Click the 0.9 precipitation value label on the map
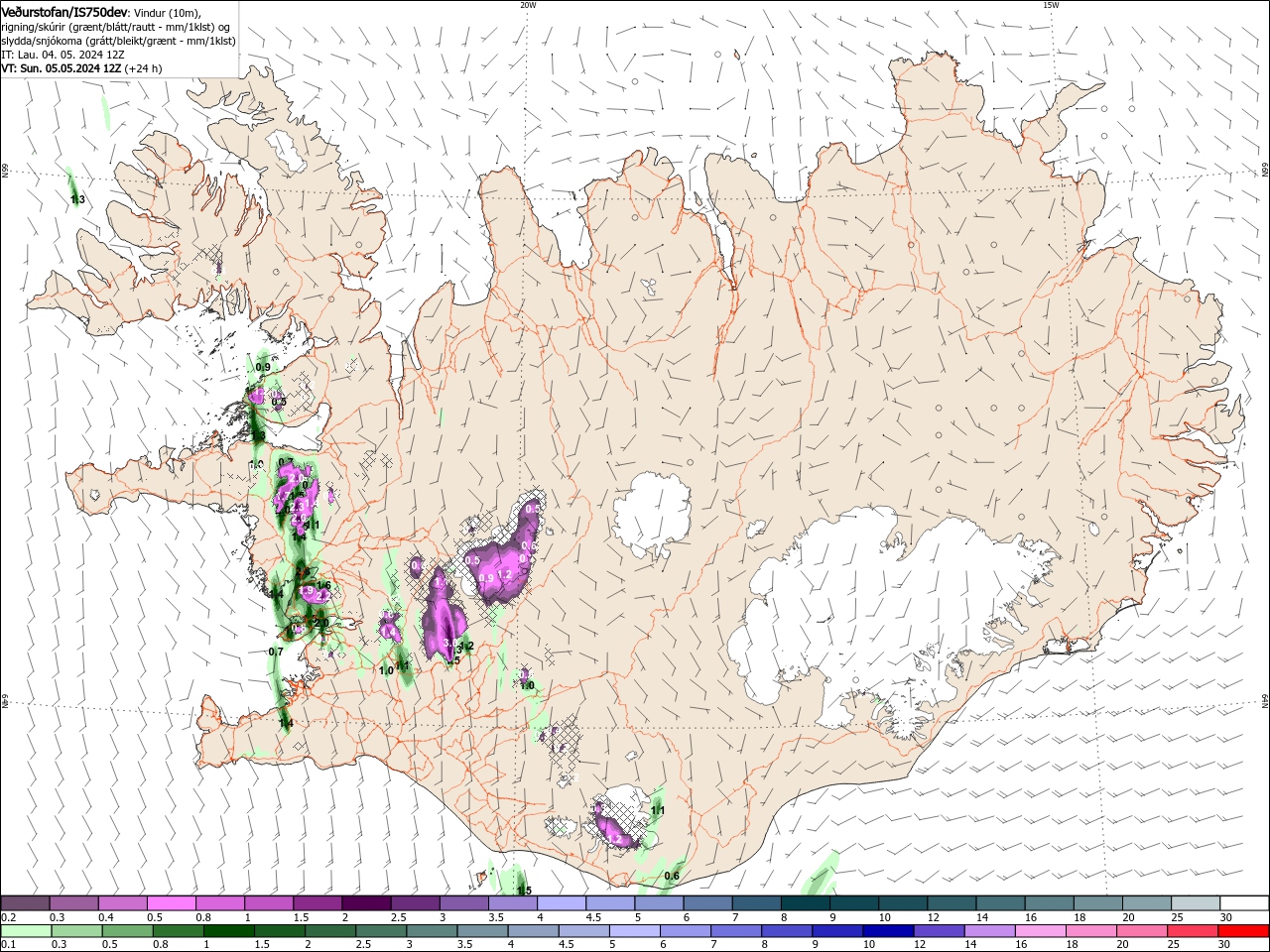 click(263, 367)
